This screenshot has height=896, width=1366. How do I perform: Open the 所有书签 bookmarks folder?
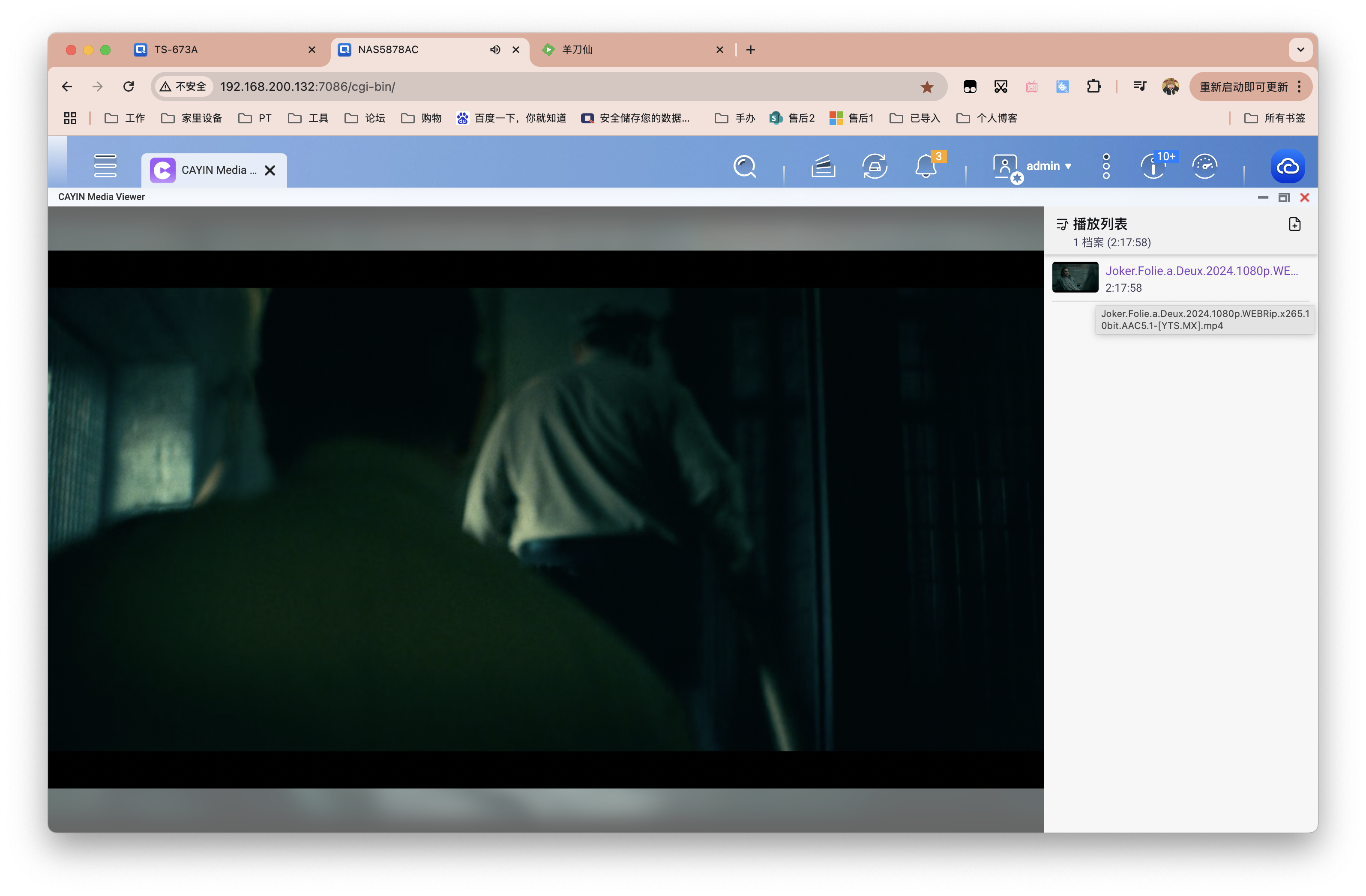1275,118
